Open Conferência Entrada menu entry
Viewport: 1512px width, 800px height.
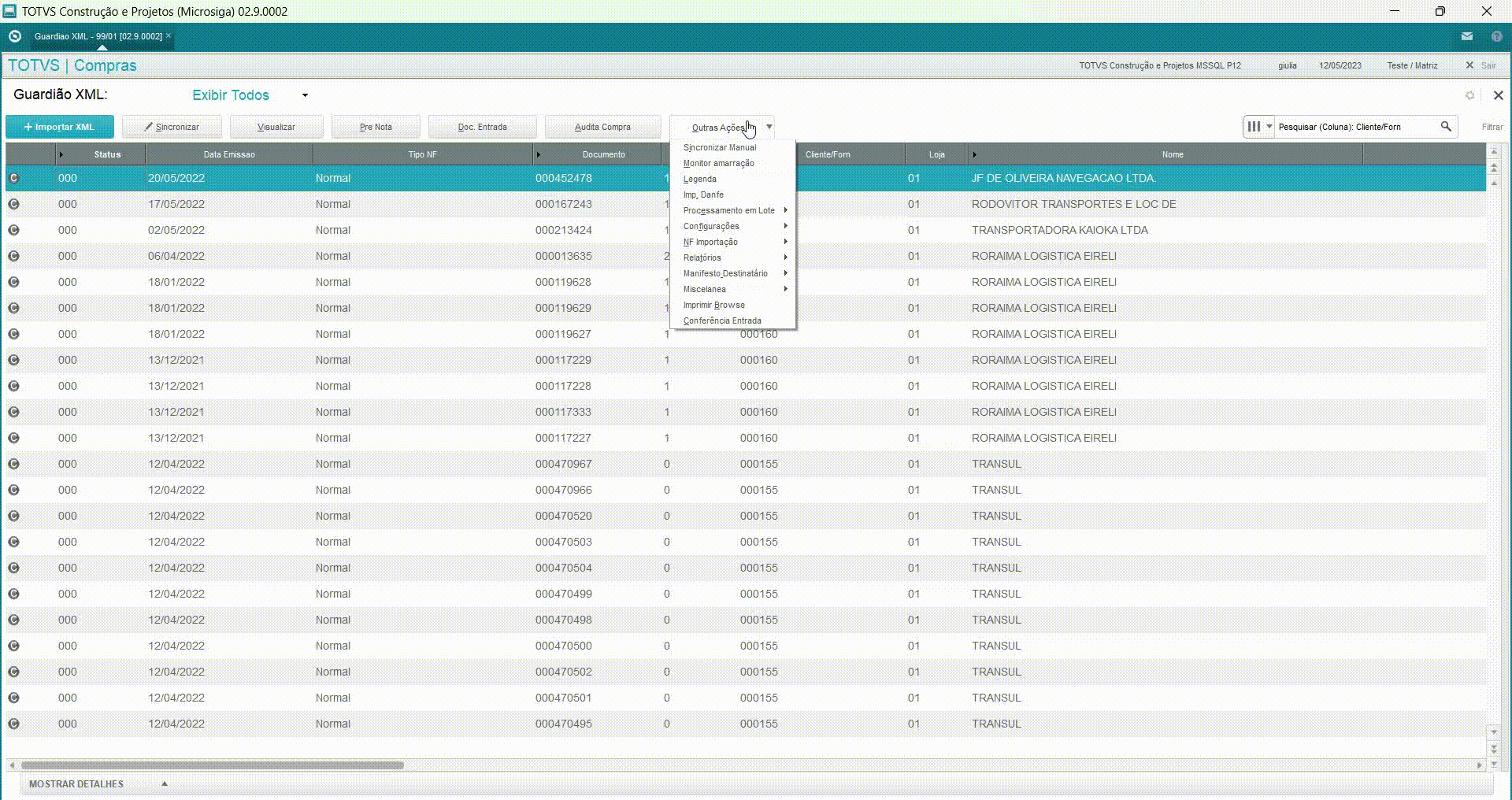click(722, 320)
